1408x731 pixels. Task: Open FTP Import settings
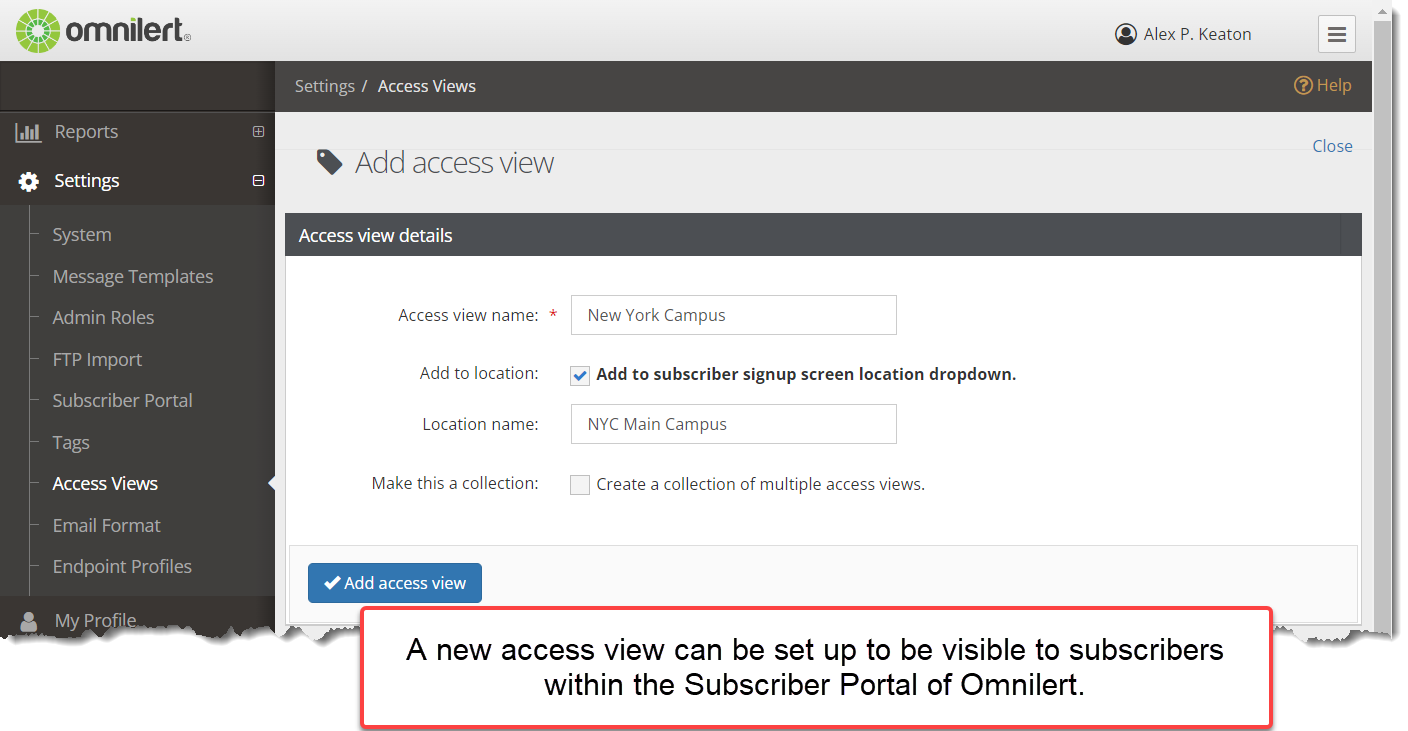point(97,360)
